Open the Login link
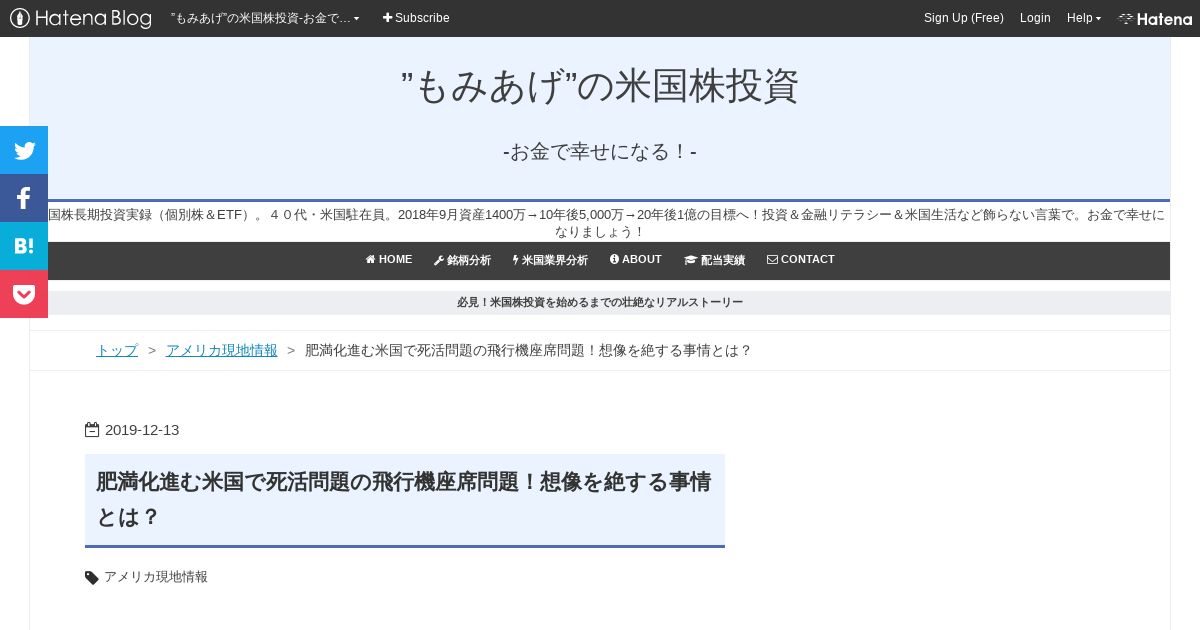 pos(1035,18)
